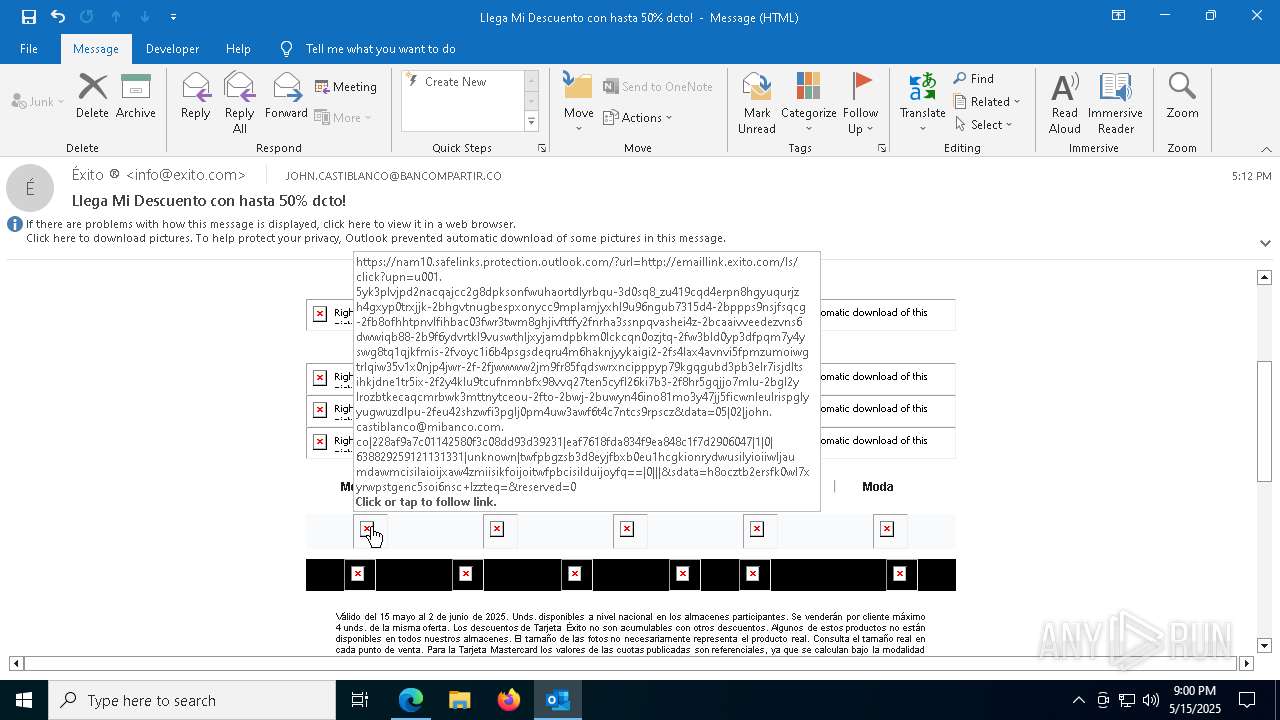
Task: Open Immersive Reader
Action: pos(1115,103)
